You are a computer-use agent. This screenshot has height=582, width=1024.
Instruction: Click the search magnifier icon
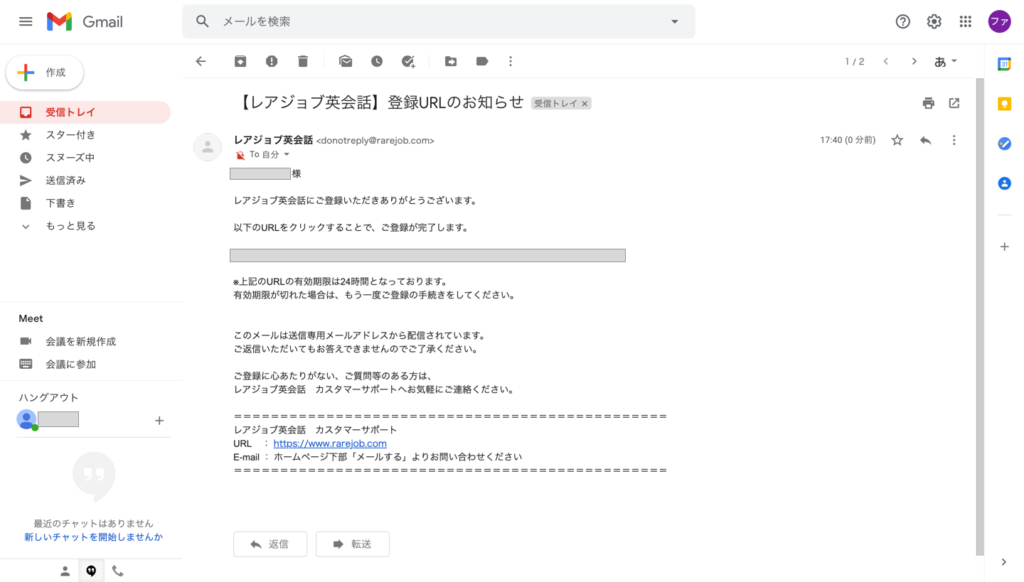click(202, 22)
